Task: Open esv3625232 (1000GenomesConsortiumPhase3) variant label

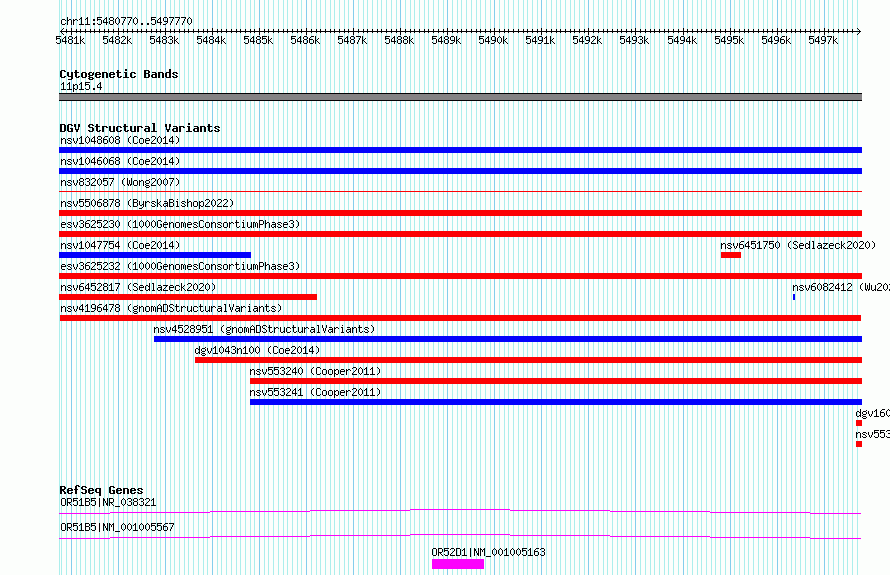Action: point(180,266)
